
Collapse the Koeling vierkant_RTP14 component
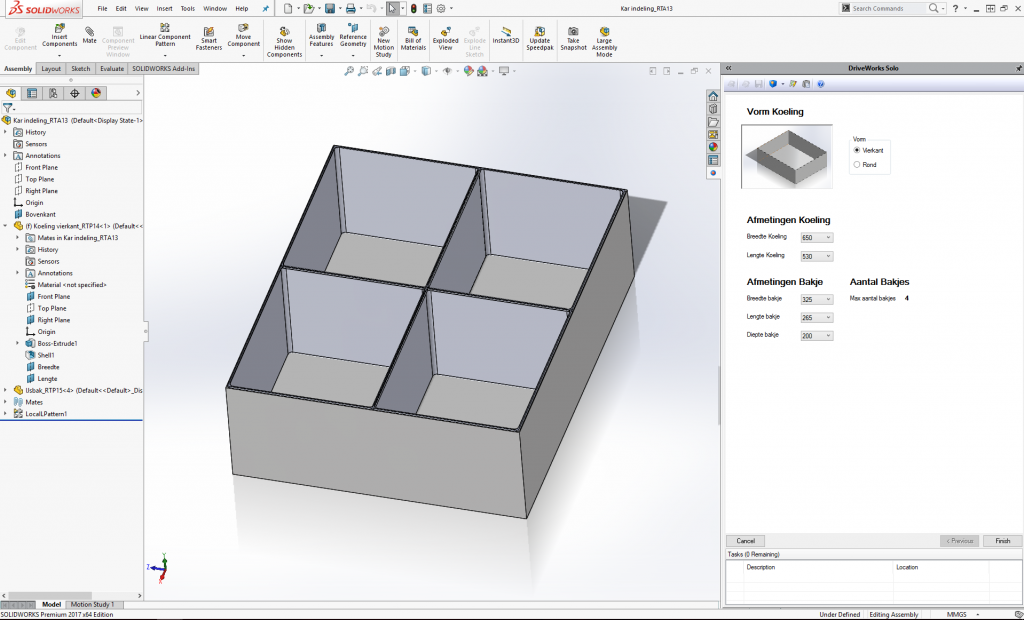pyautogui.click(x=5, y=226)
